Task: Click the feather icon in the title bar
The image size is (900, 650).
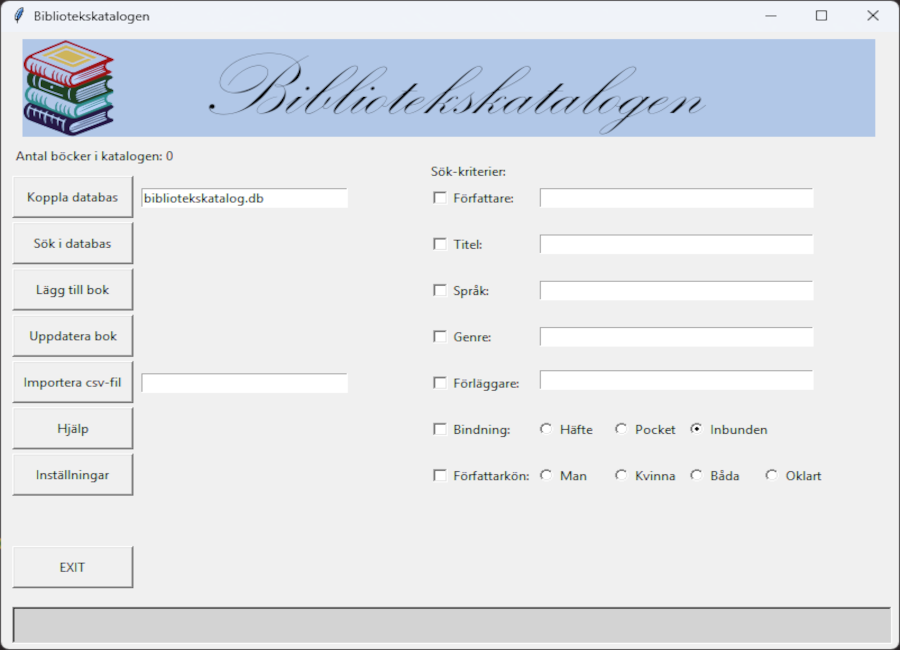Action: pyautogui.click(x=19, y=16)
